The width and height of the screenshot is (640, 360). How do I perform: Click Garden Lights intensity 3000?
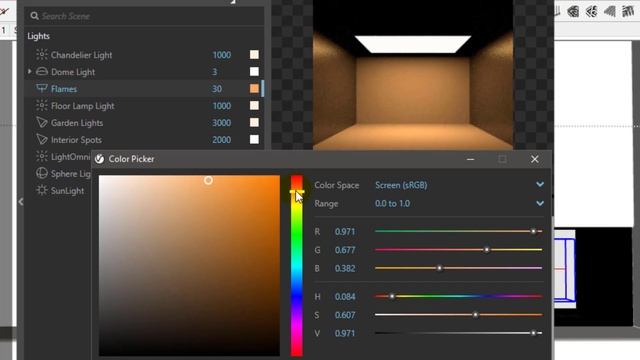[x=222, y=122]
